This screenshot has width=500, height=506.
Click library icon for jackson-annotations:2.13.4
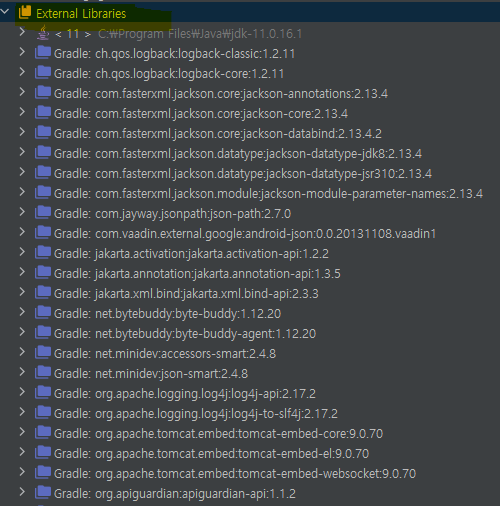(43, 92)
